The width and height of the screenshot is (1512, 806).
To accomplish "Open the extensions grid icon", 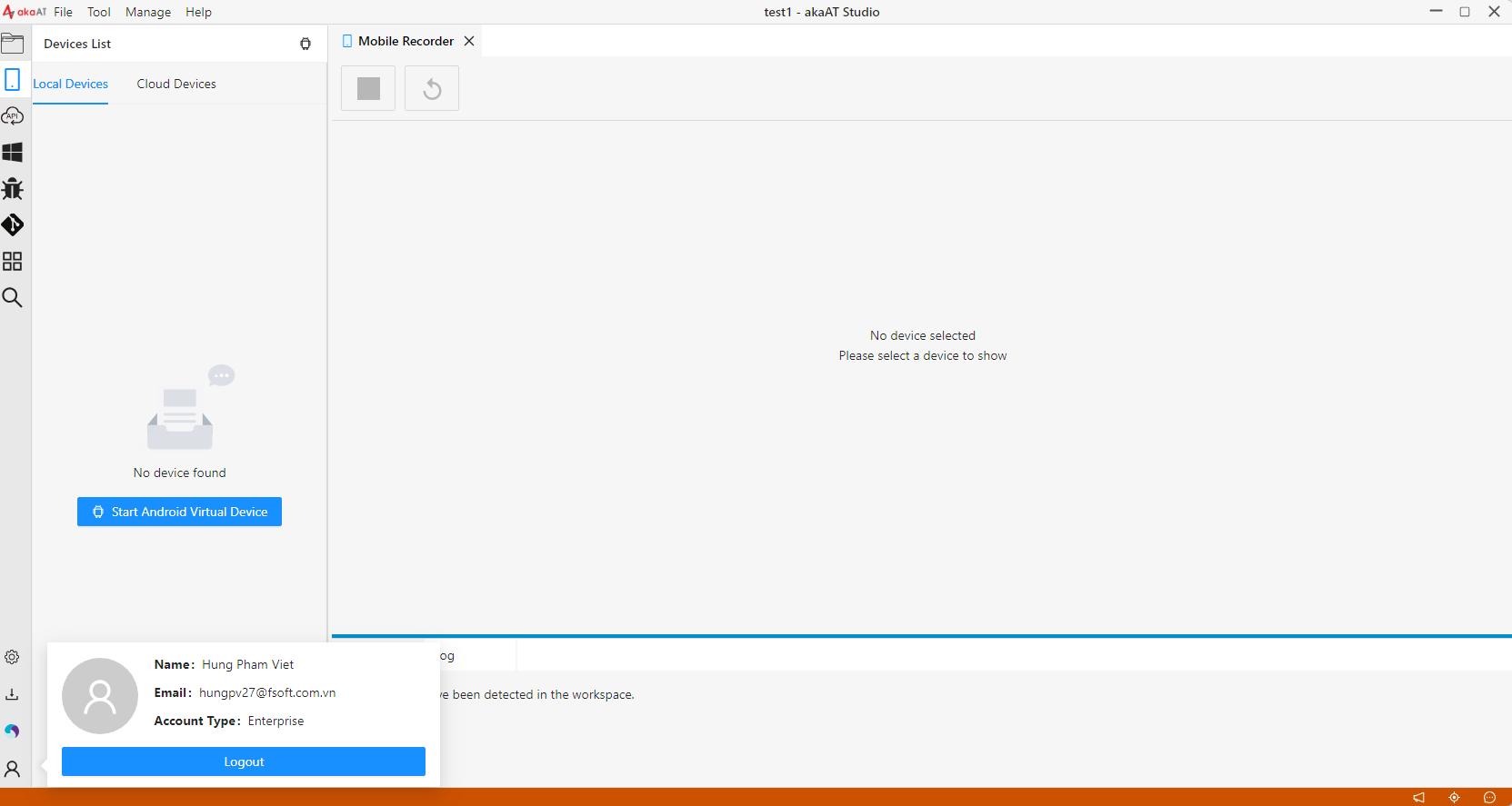I will (x=13, y=262).
